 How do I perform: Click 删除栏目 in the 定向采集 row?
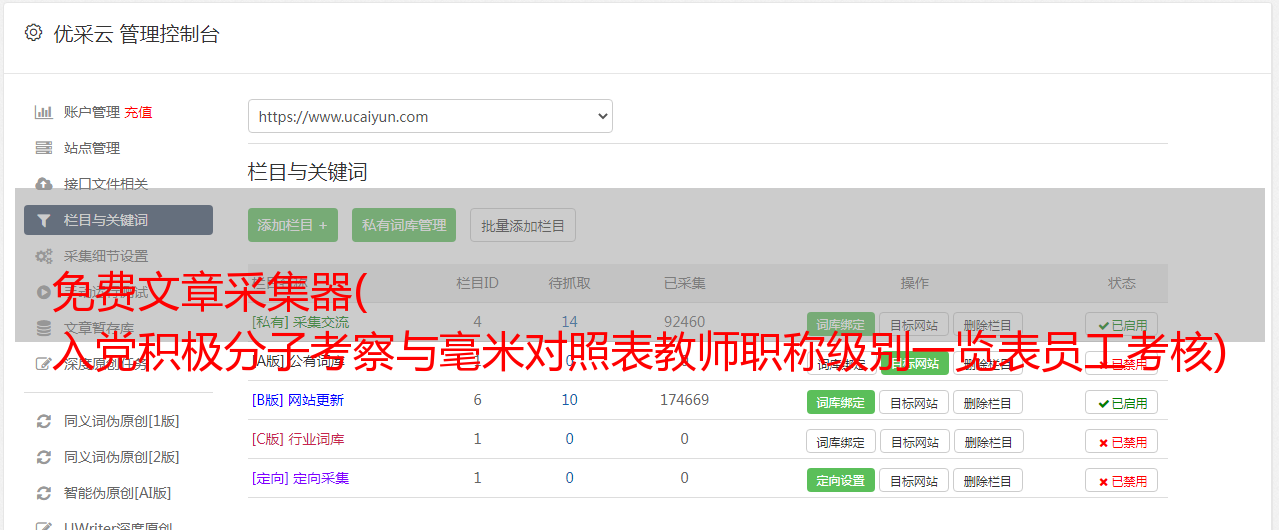tap(988, 480)
